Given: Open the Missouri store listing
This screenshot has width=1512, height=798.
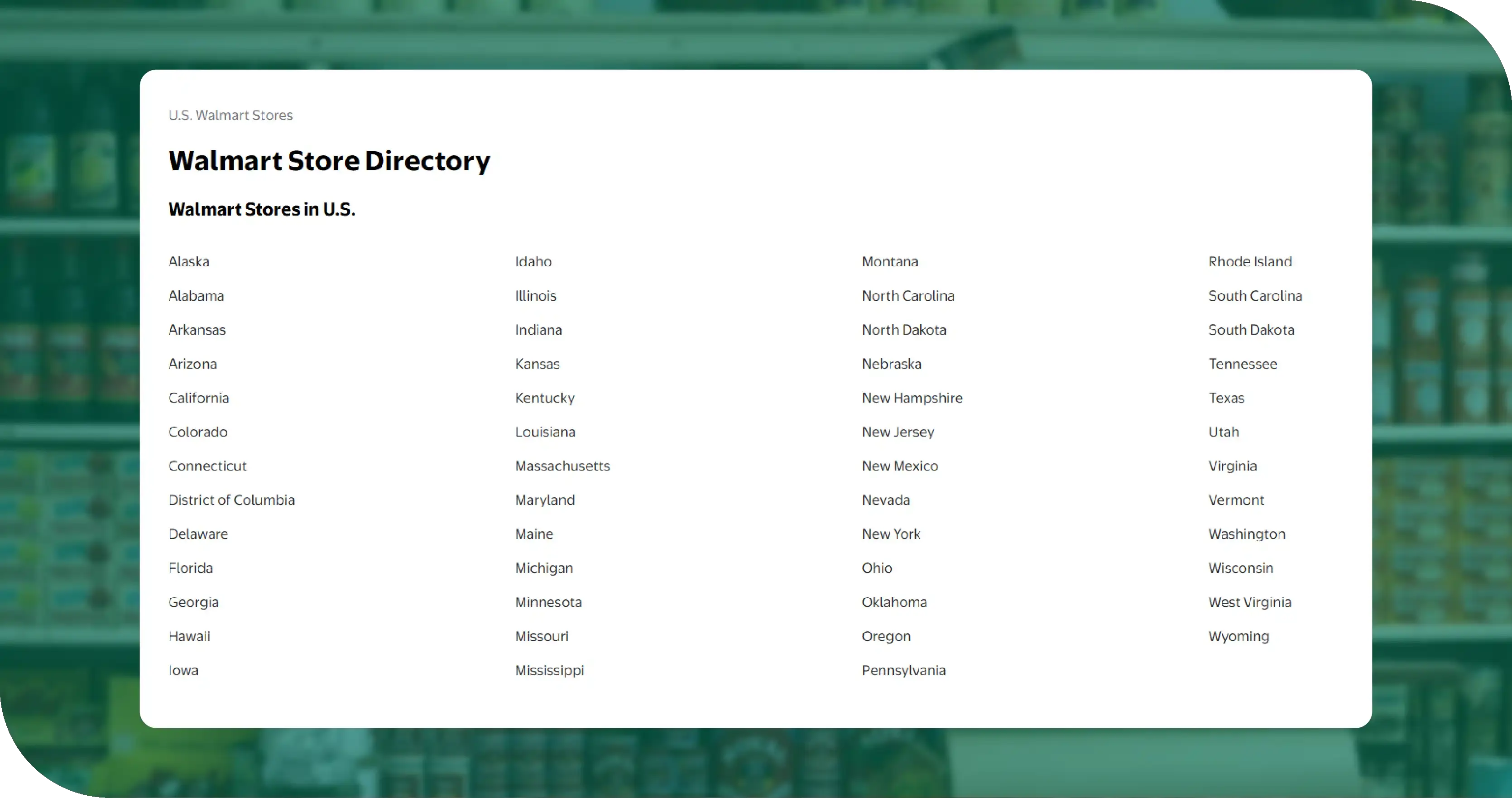Looking at the screenshot, I should (542, 636).
